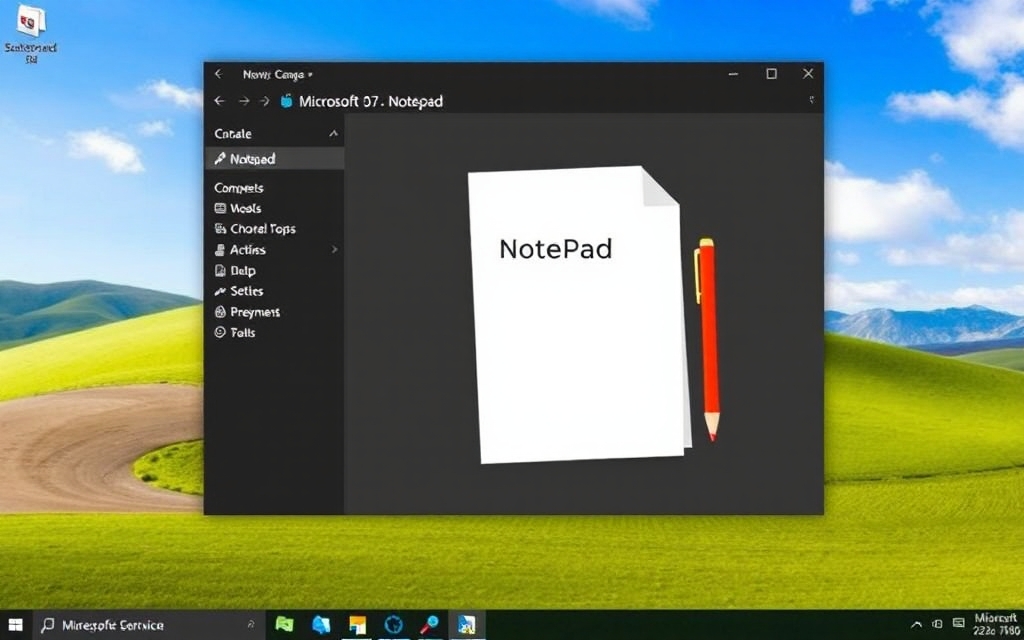
Task: Click the "Compnets" sidebar heading
Action: coord(239,188)
